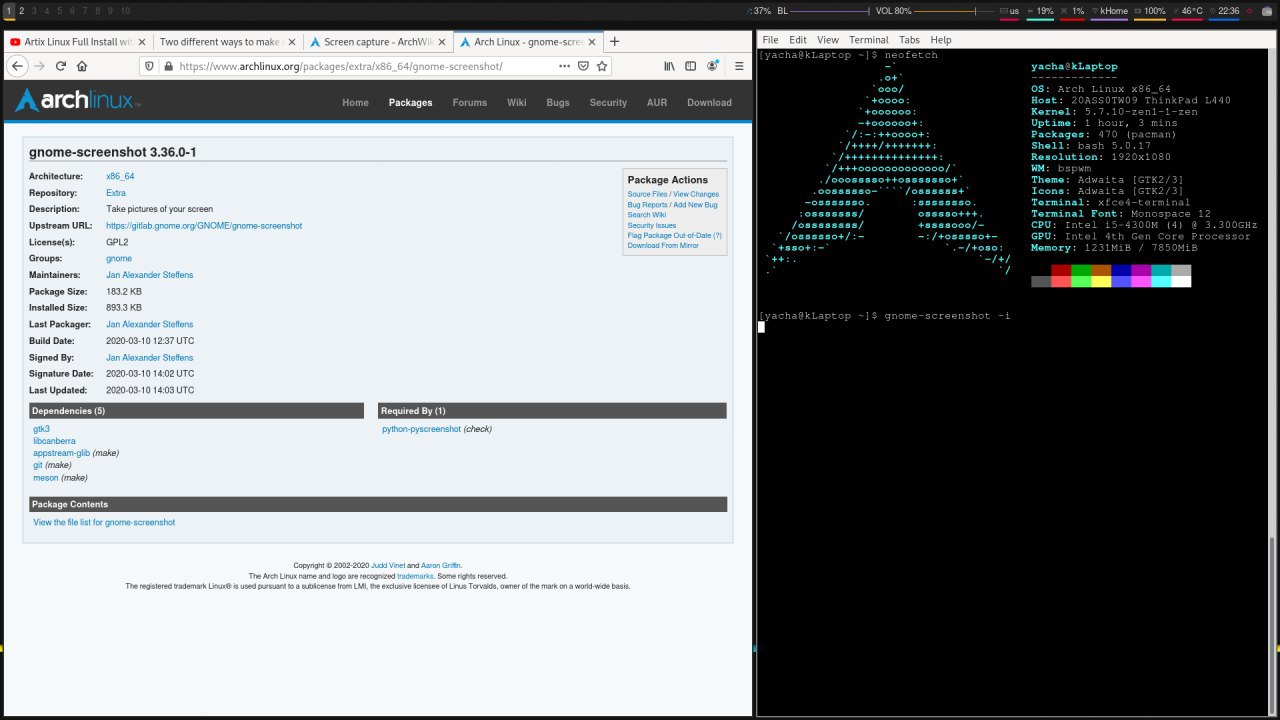This screenshot has width=1280, height=720.
Task: Switch to Artix Linux Full Install tab
Action: click(78, 42)
